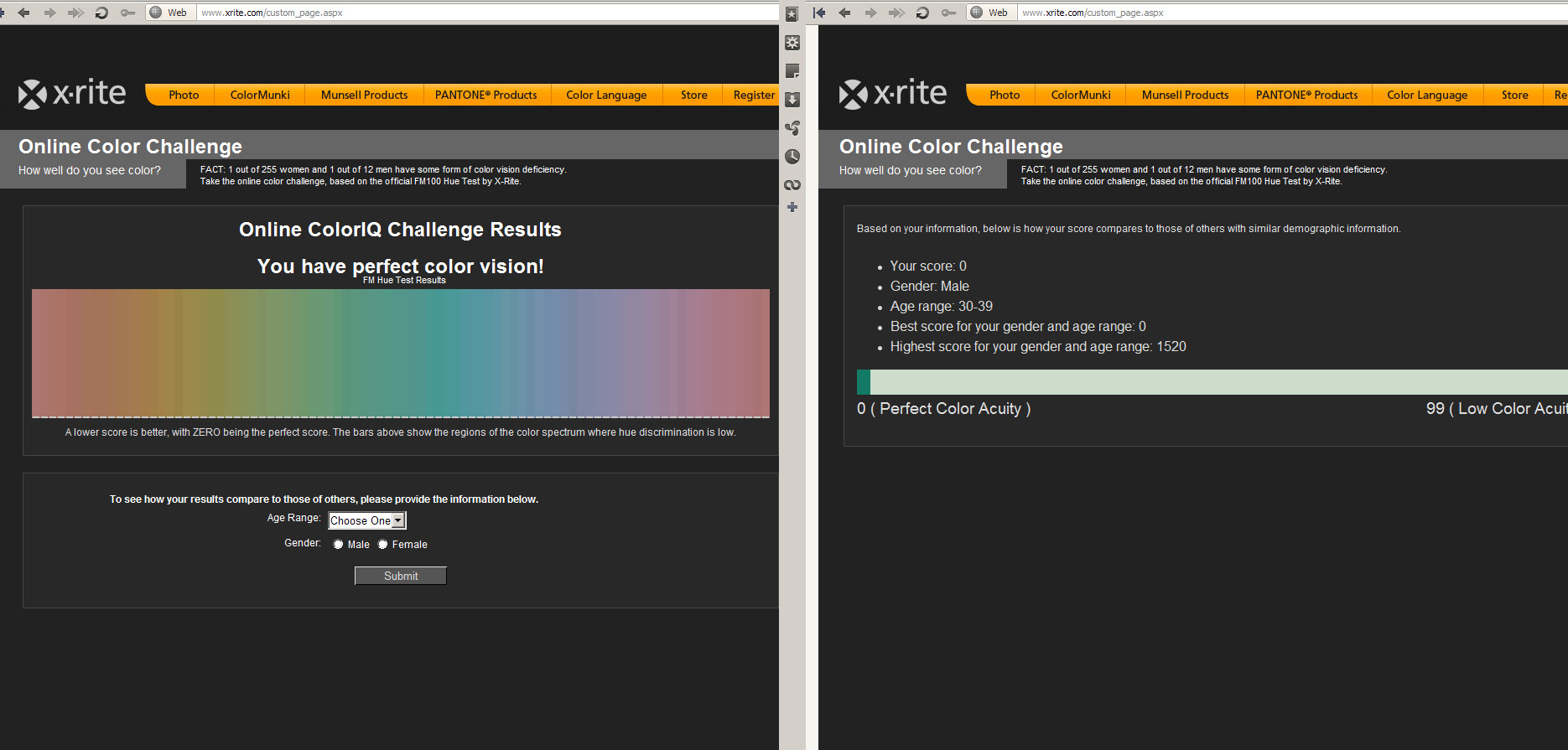Click the FM Hue Test color spectrum bar
Screen dimensions: 1568x750
(x=400, y=353)
